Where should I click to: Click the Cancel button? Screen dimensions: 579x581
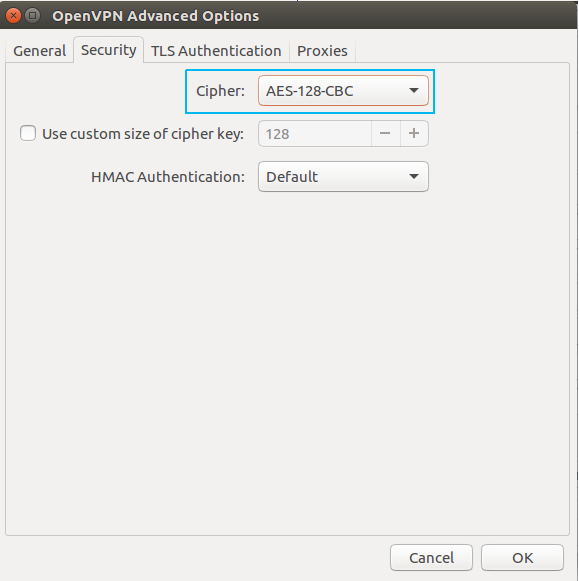432,558
